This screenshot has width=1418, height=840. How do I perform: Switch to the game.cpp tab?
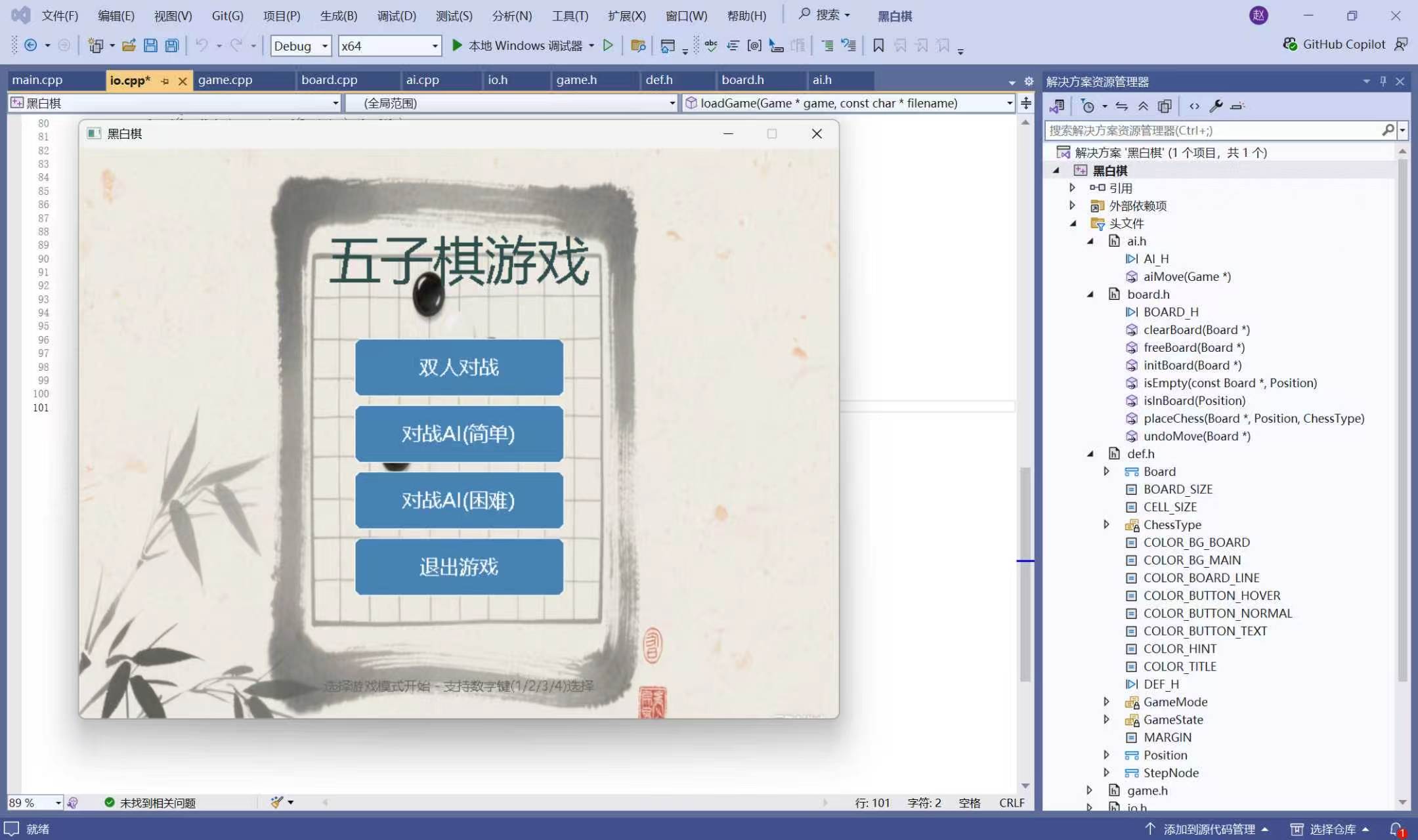[225, 80]
